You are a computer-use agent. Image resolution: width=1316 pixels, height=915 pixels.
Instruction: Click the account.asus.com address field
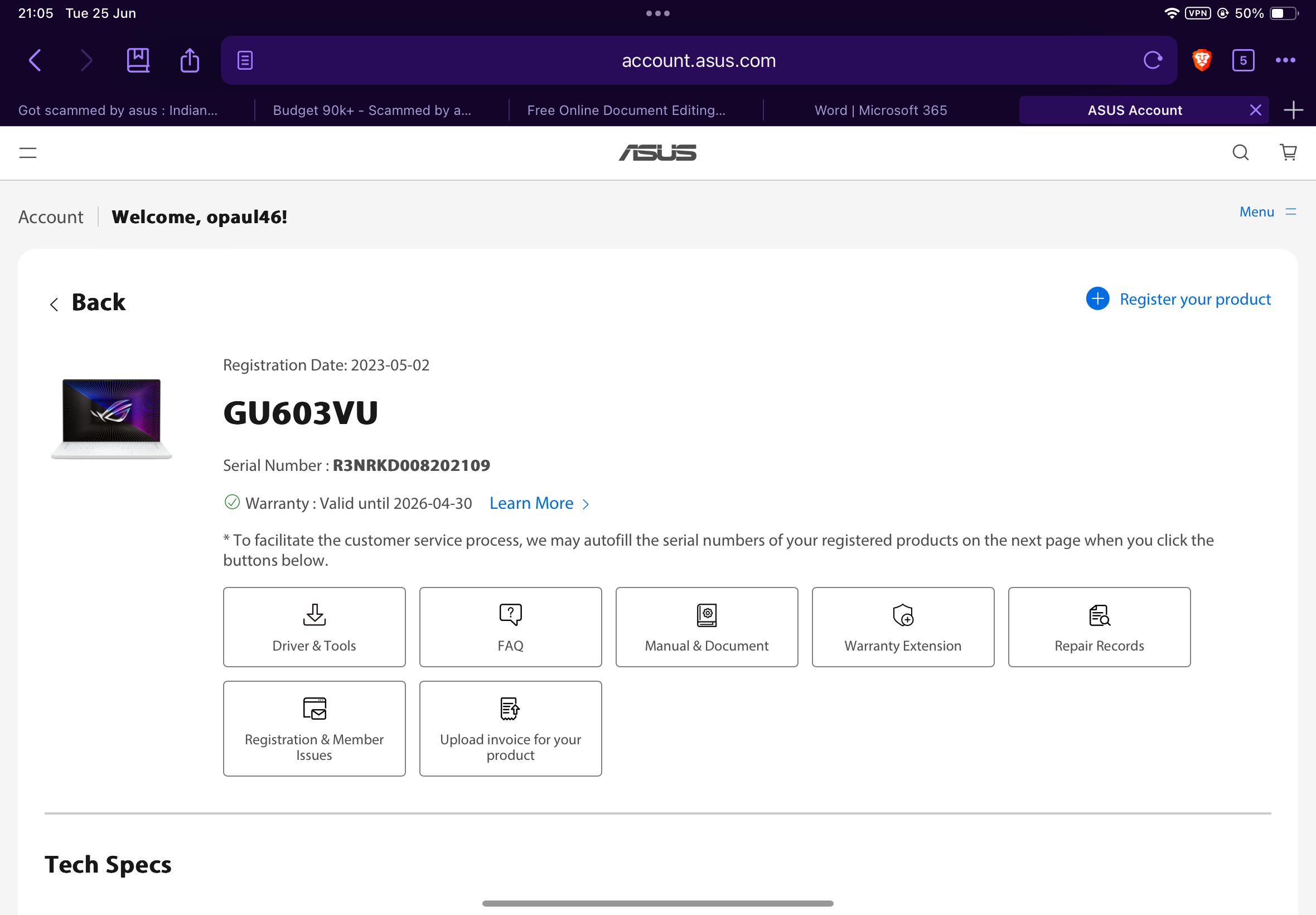[x=699, y=60]
